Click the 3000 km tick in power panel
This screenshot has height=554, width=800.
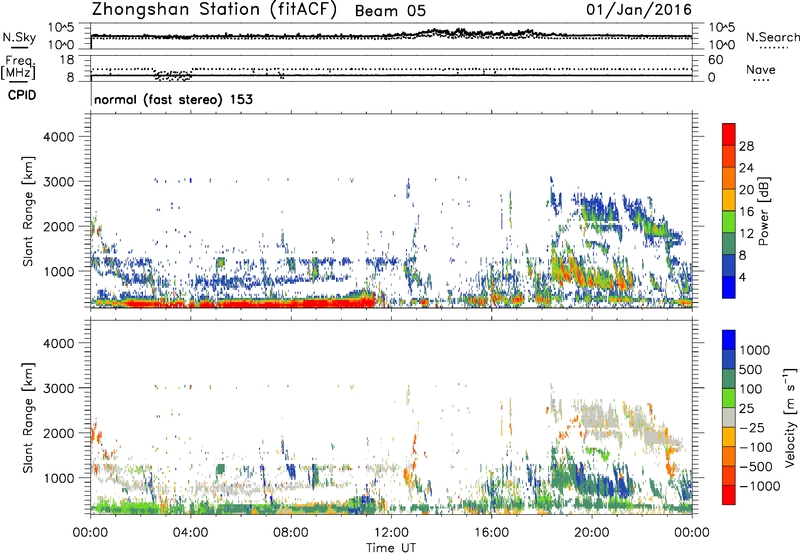click(x=59, y=182)
